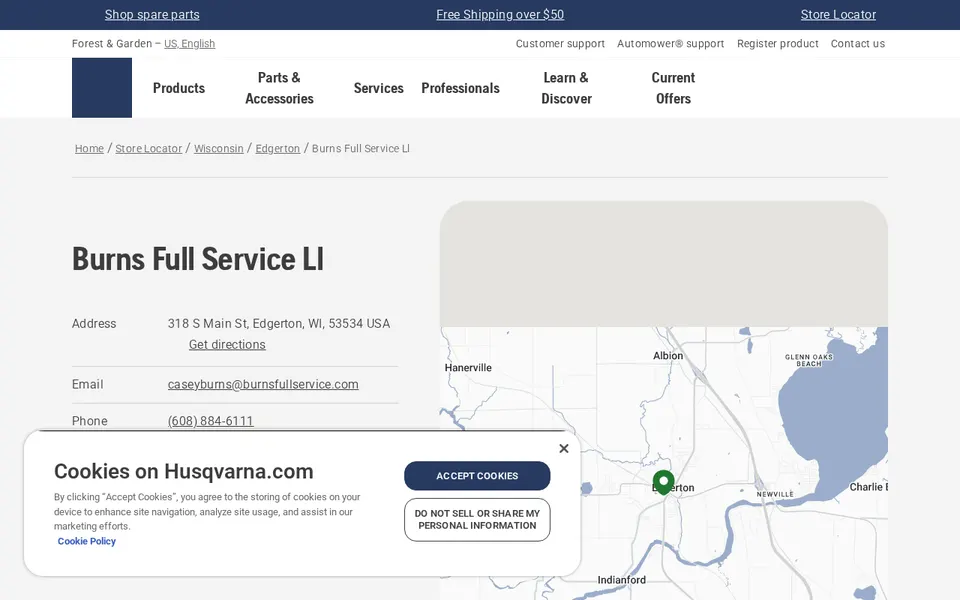The width and height of the screenshot is (960, 600).
Task: Click caseyburns@burnsfullservice.com email link
Action: [x=263, y=384]
